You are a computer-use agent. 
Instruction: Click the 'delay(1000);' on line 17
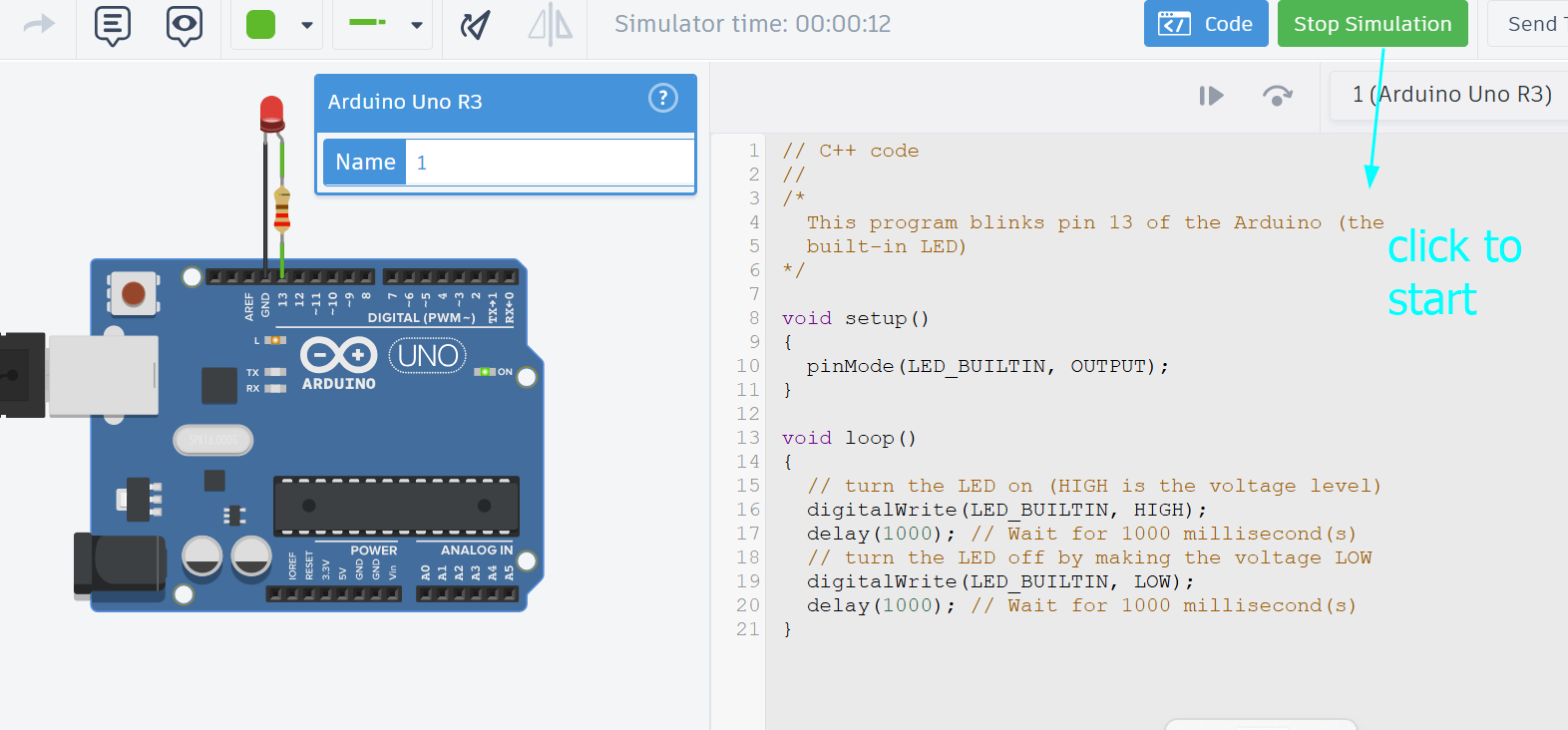click(881, 534)
